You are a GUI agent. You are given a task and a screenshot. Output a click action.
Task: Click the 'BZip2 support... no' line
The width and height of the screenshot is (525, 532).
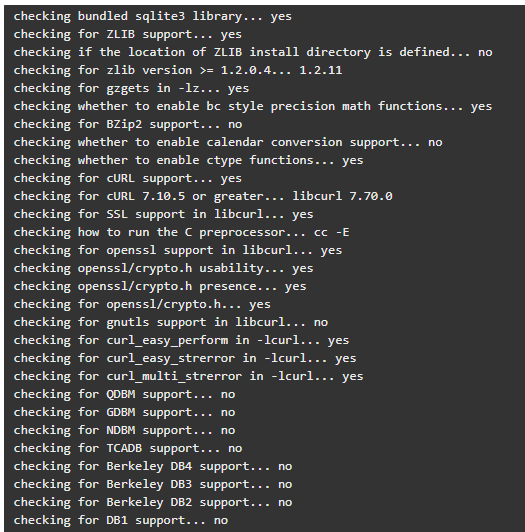128,124
